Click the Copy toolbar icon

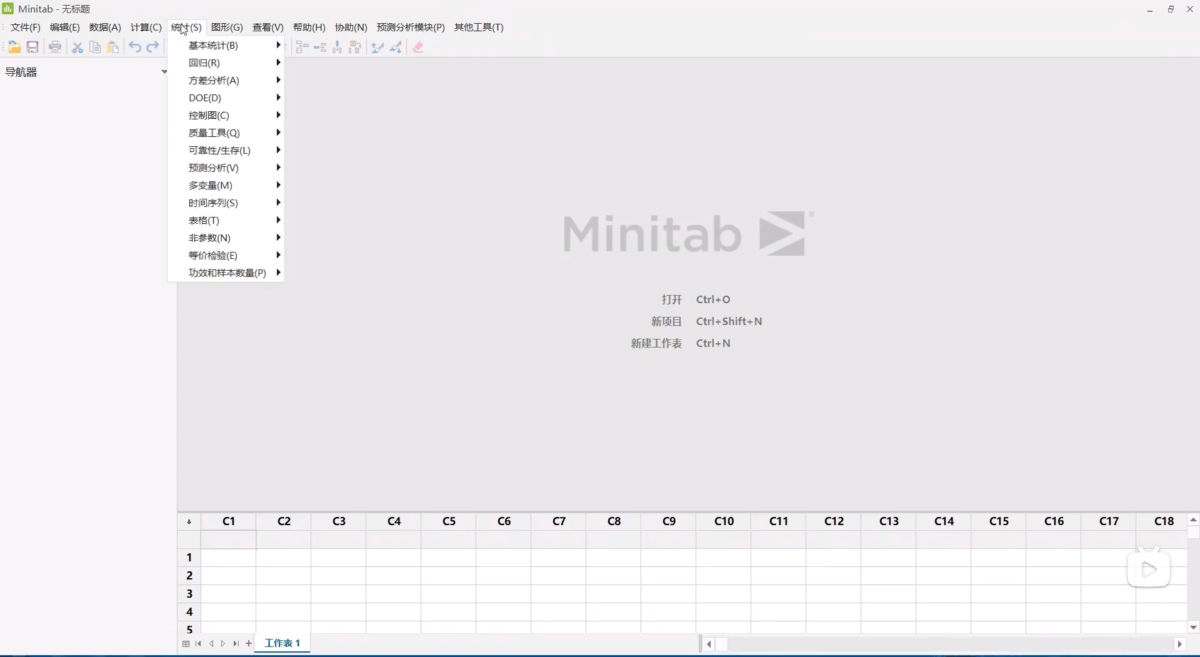[95, 47]
